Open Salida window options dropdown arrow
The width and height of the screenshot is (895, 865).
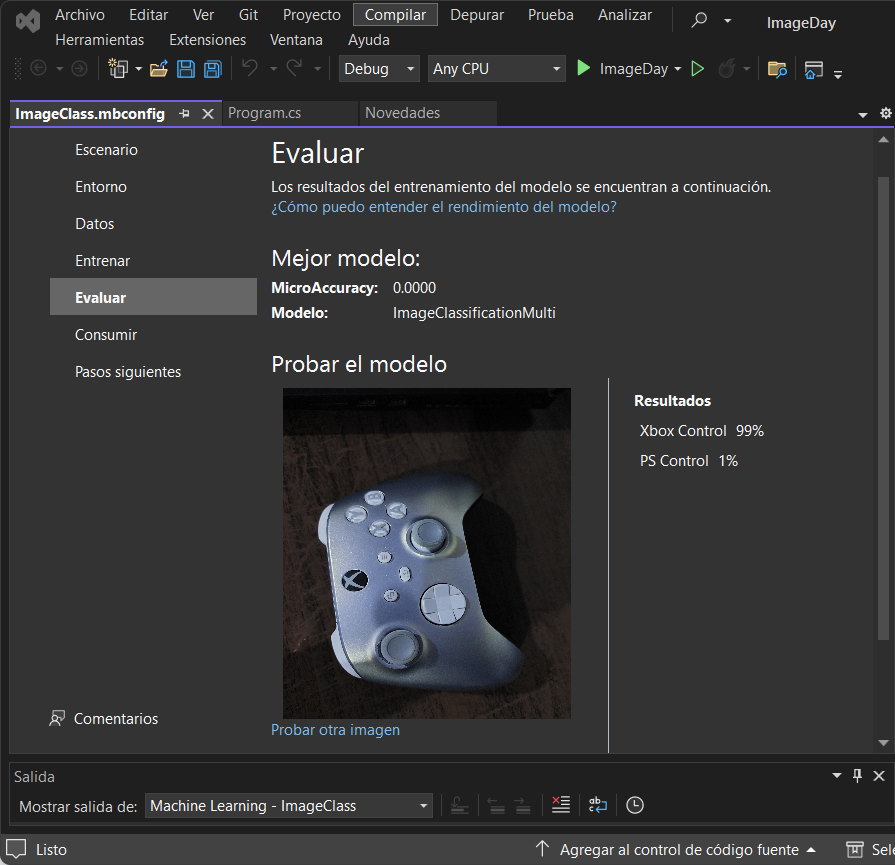click(x=837, y=775)
